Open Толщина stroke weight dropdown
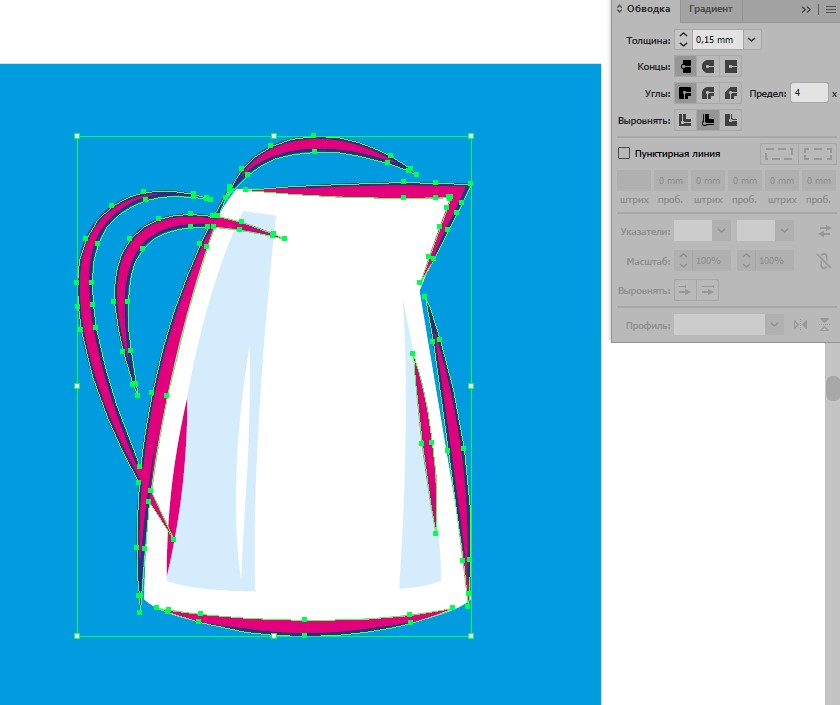840x705 pixels. pos(752,40)
